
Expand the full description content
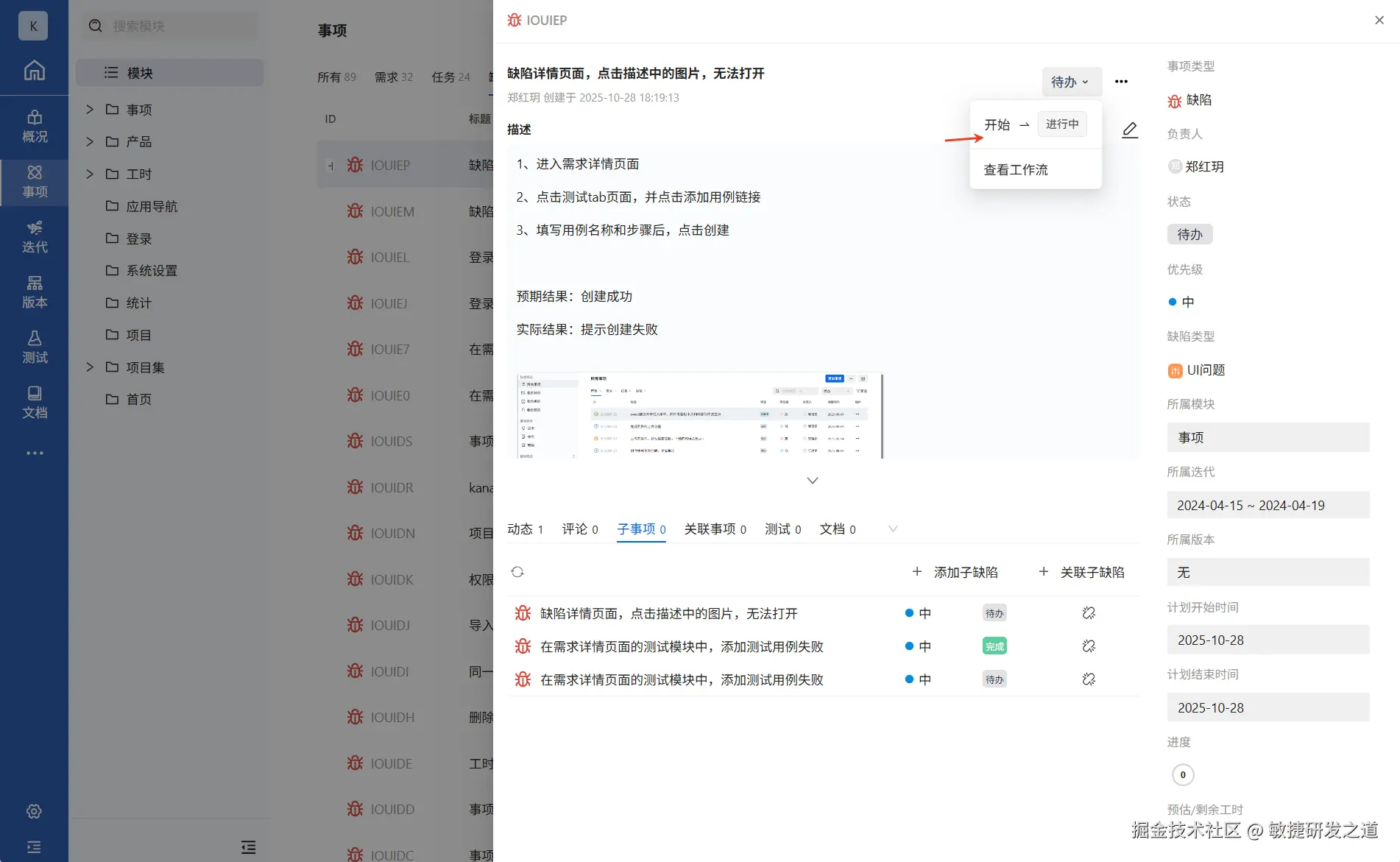pyautogui.click(x=813, y=481)
